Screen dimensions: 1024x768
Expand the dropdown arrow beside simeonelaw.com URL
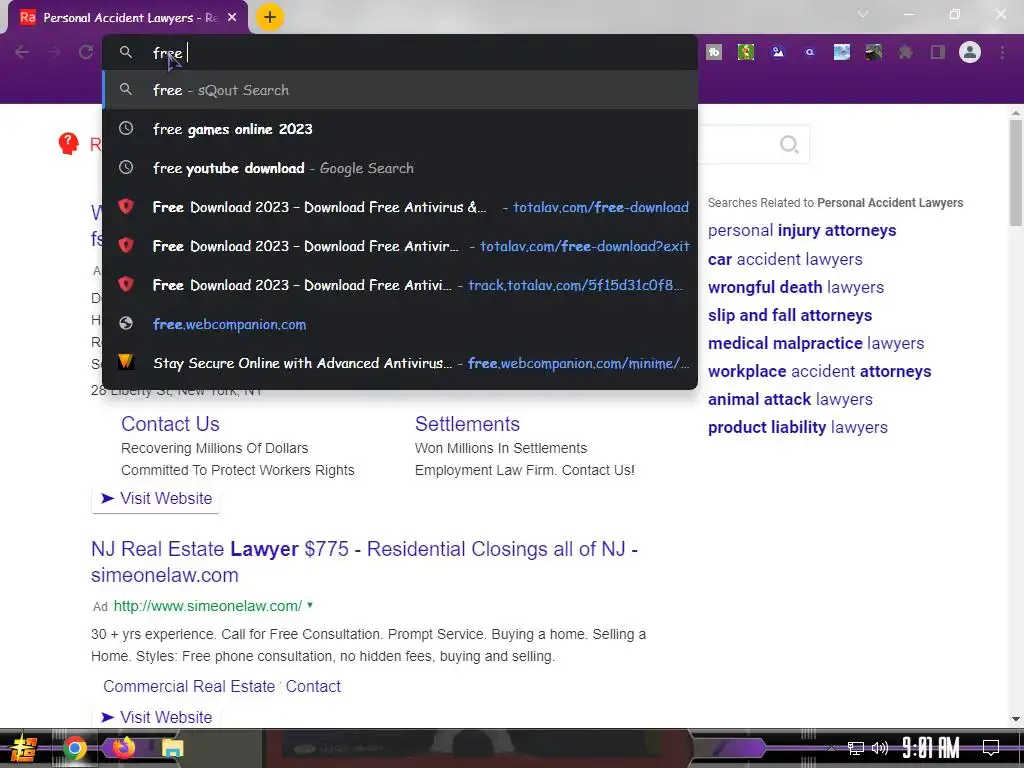click(310, 605)
